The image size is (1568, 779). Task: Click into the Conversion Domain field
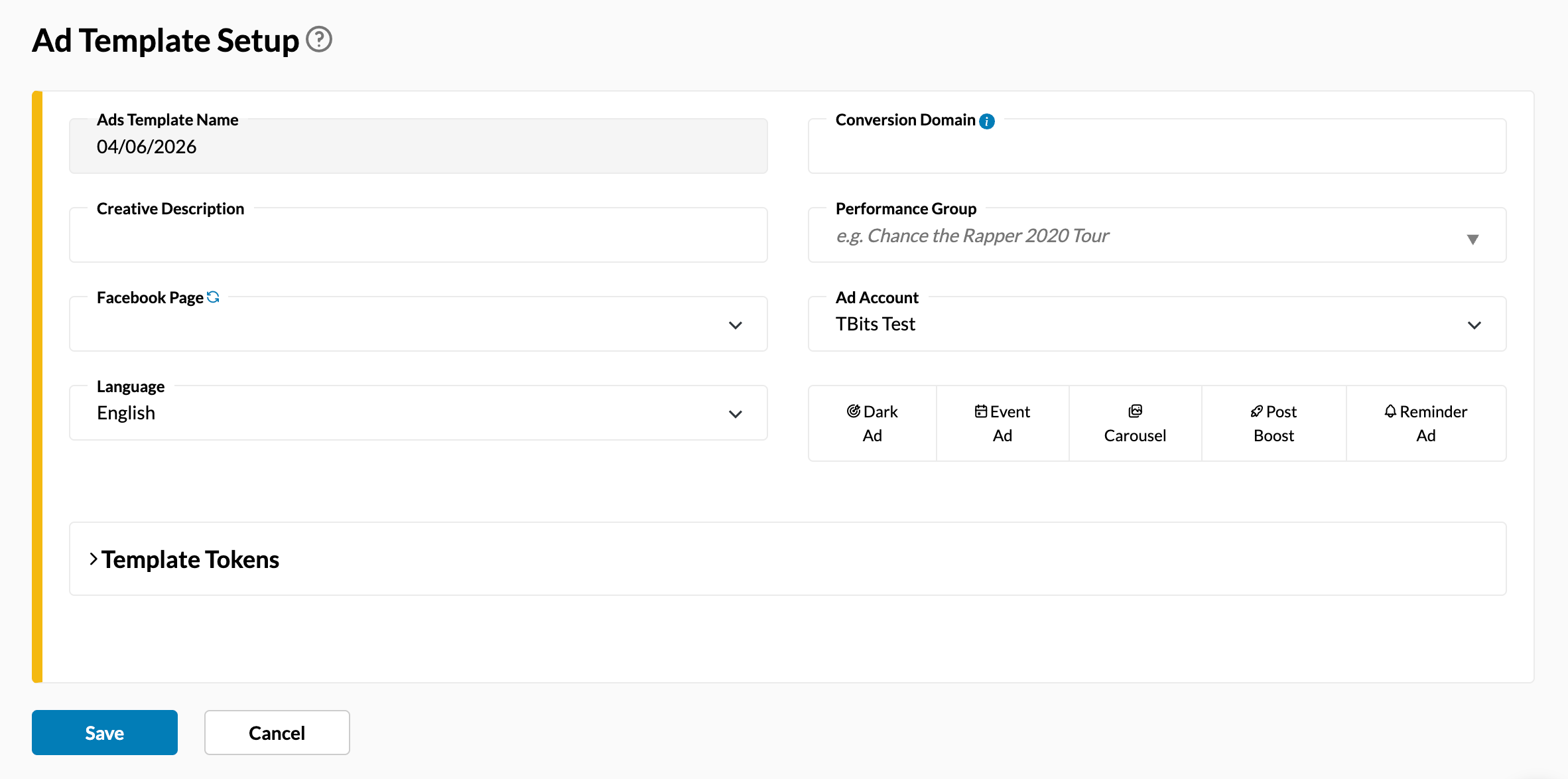coord(1157,146)
